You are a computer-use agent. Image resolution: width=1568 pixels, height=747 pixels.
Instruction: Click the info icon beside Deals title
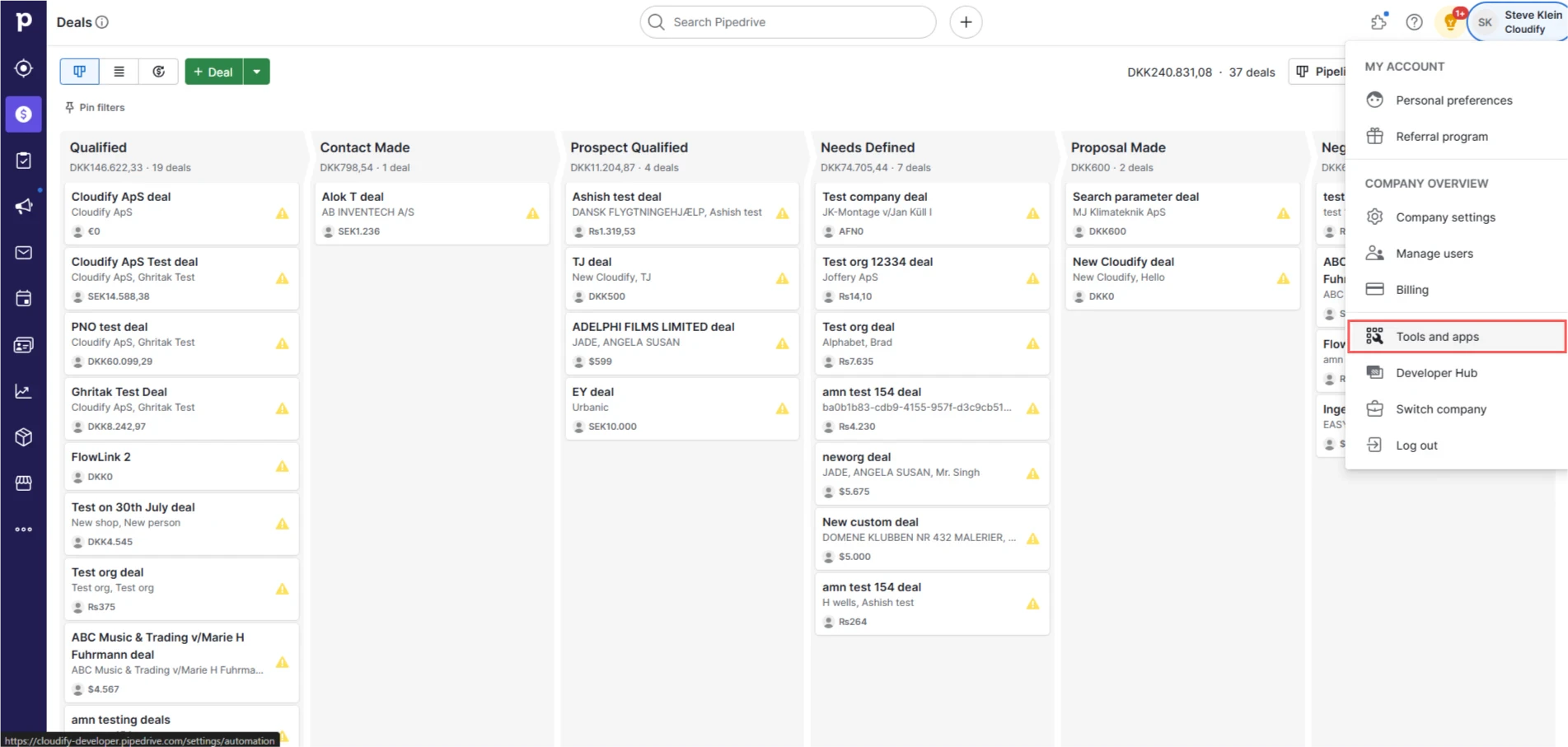(102, 22)
